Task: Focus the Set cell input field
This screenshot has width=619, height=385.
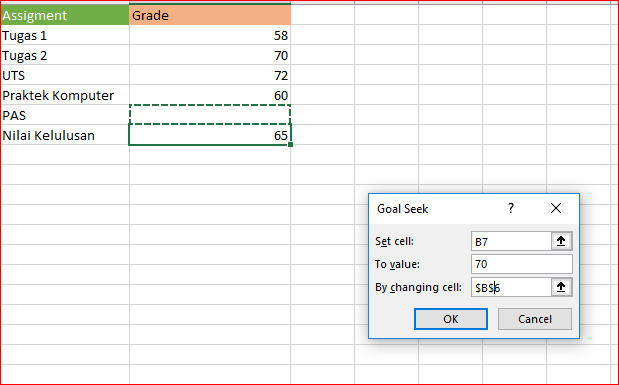Action: point(511,241)
